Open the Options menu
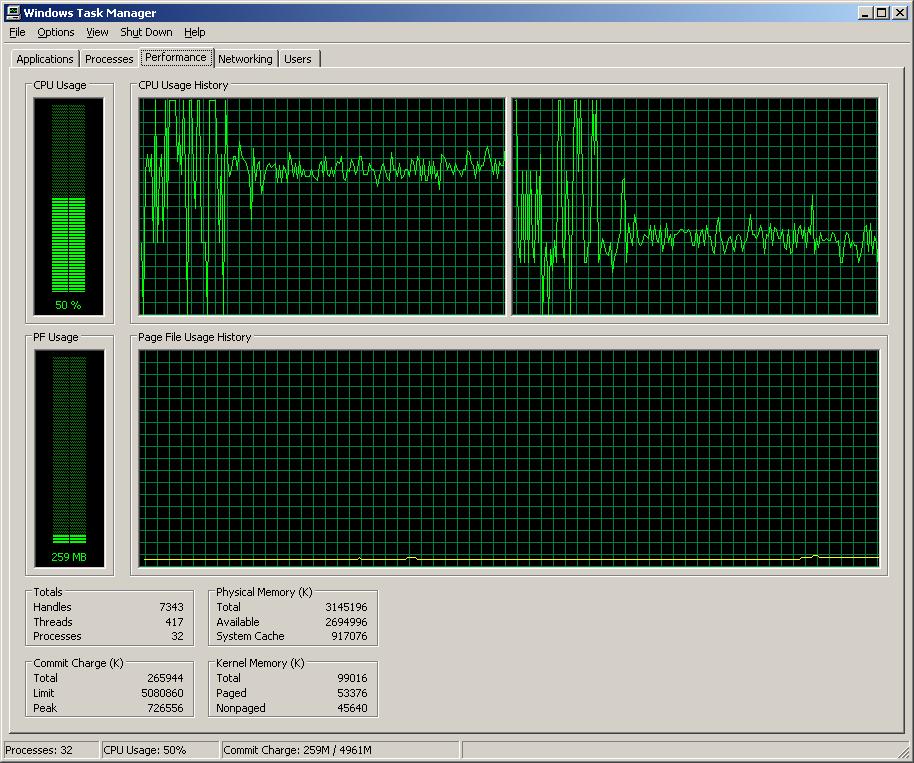914x763 pixels. pos(55,32)
